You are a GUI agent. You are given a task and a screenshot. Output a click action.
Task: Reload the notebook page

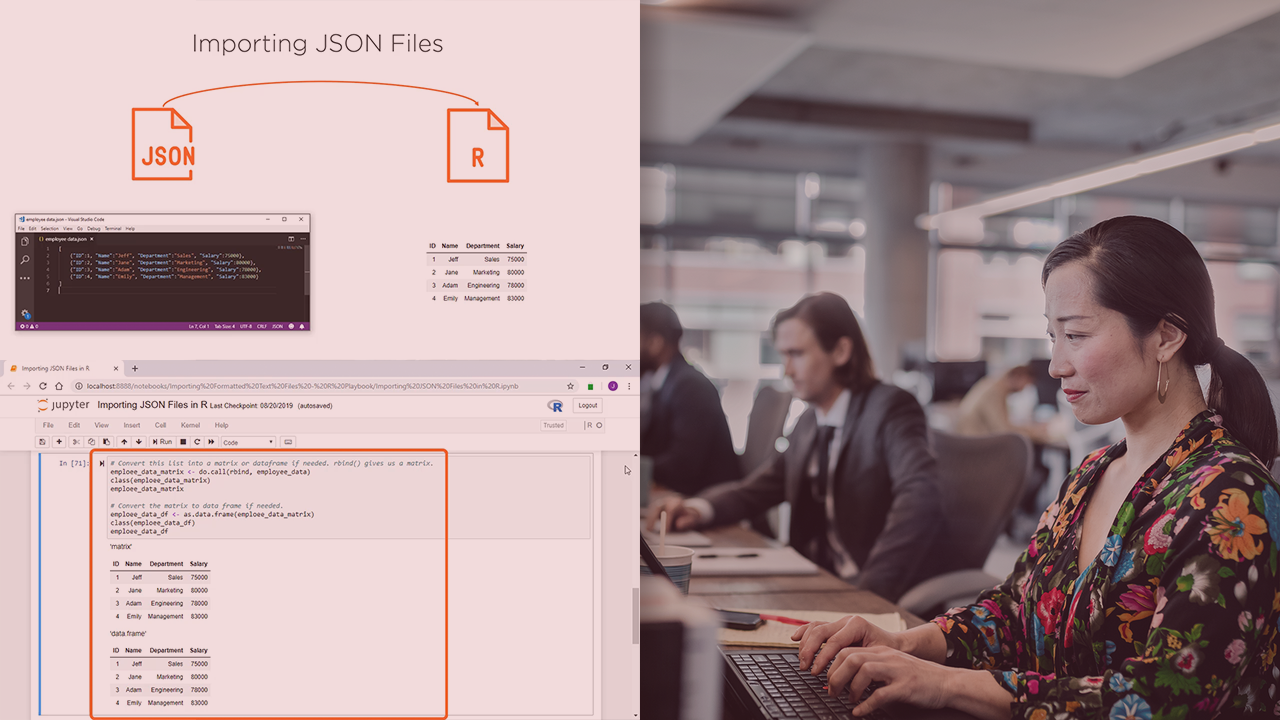[42, 386]
